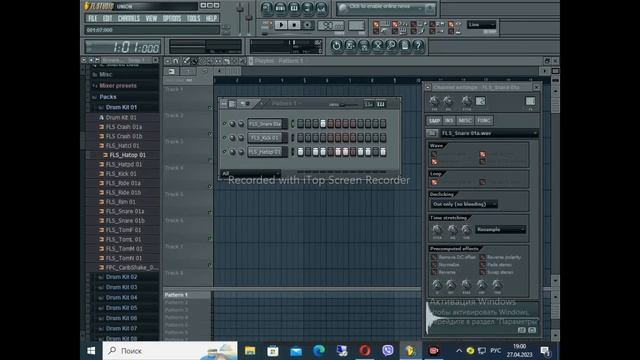Viewport: 640px width, 360px height.
Task: Open Microsoft Edge from taskbar
Action: pos(319,351)
